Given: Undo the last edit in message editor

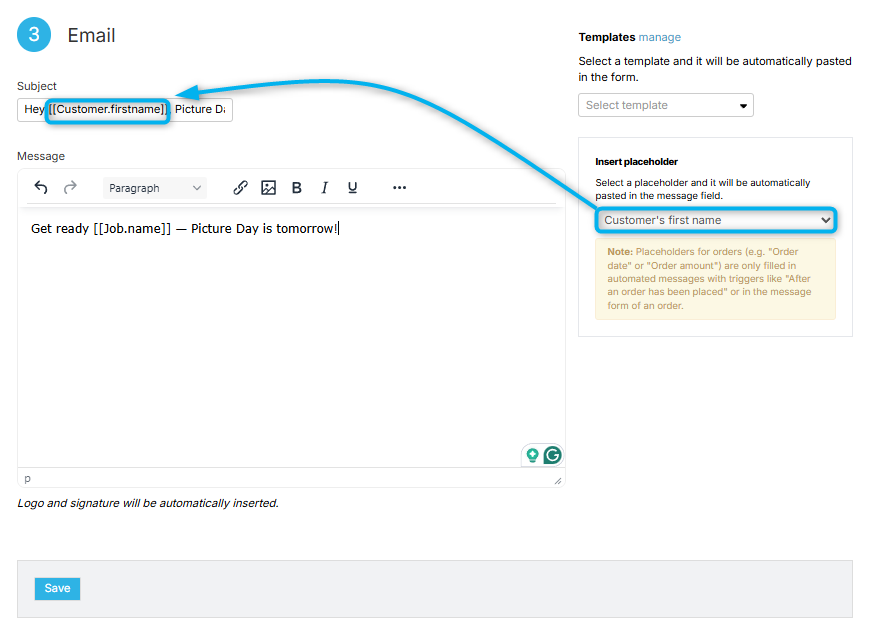Looking at the screenshot, I should click(x=41, y=188).
